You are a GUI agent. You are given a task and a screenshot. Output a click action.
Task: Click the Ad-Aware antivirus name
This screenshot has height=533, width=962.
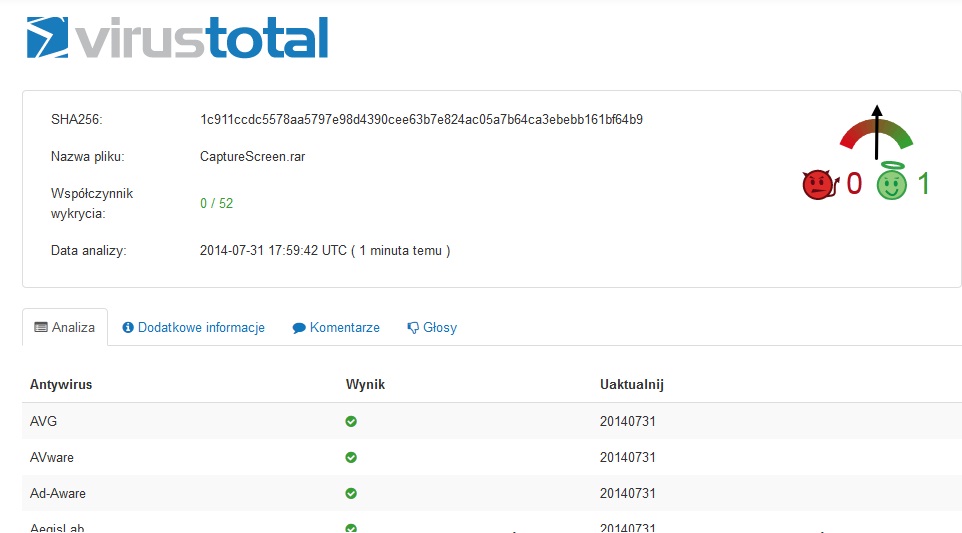pos(58,494)
